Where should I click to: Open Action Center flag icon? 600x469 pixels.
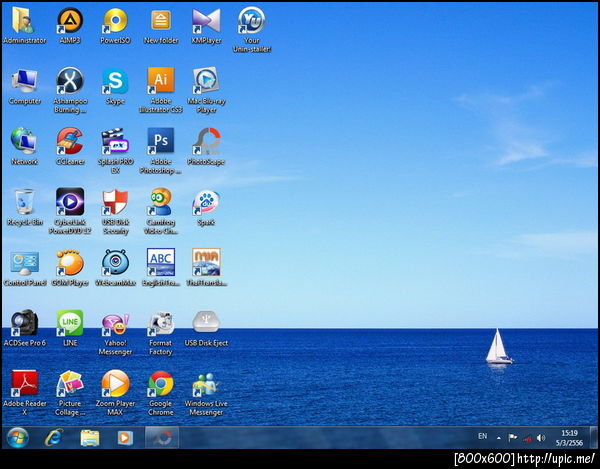pyautogui.click(x=513, y=438)
